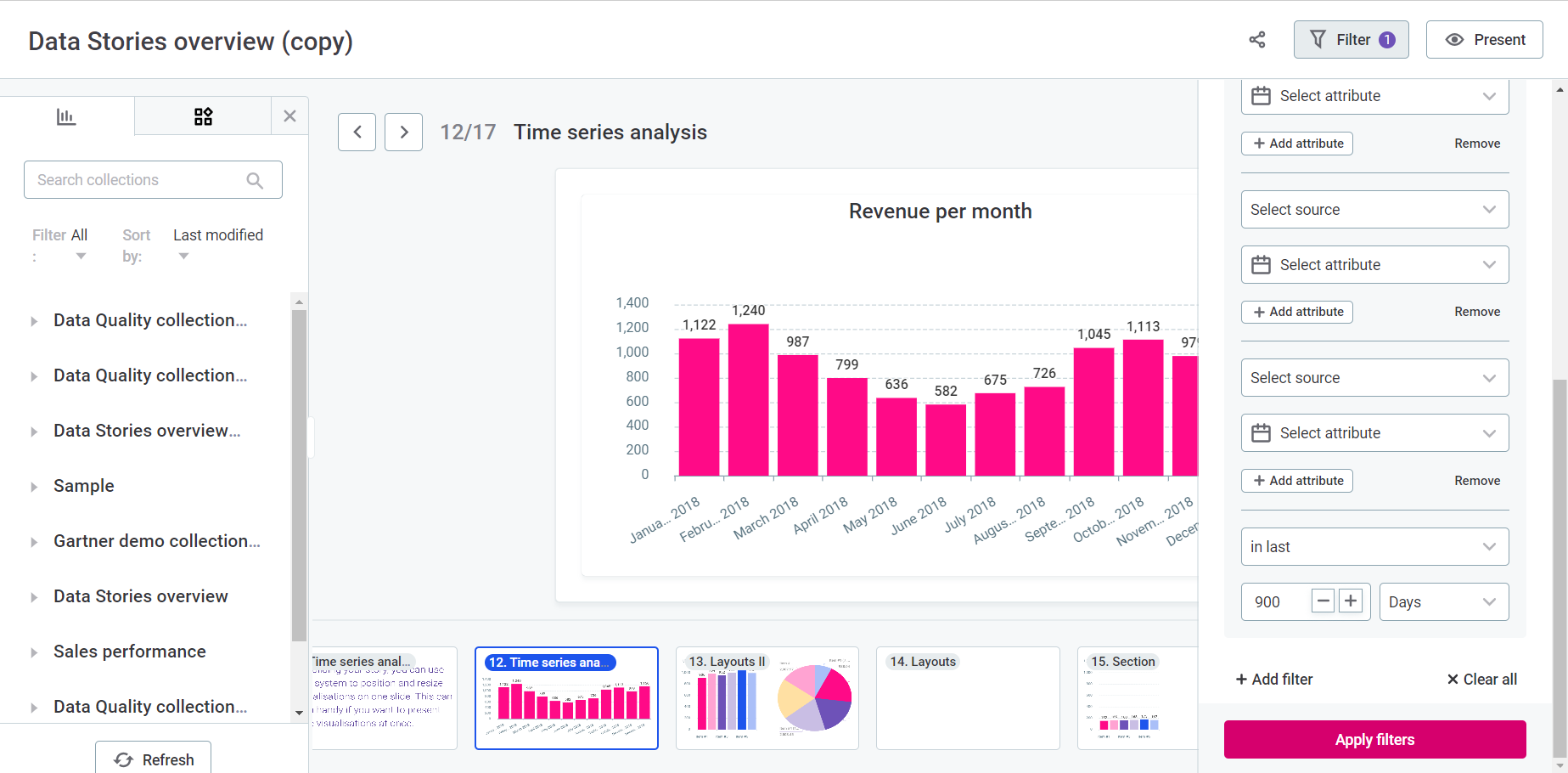Open the 14. Layouts thumbnail
Viewport: 1568px width, 773px height.
(968, 698)
